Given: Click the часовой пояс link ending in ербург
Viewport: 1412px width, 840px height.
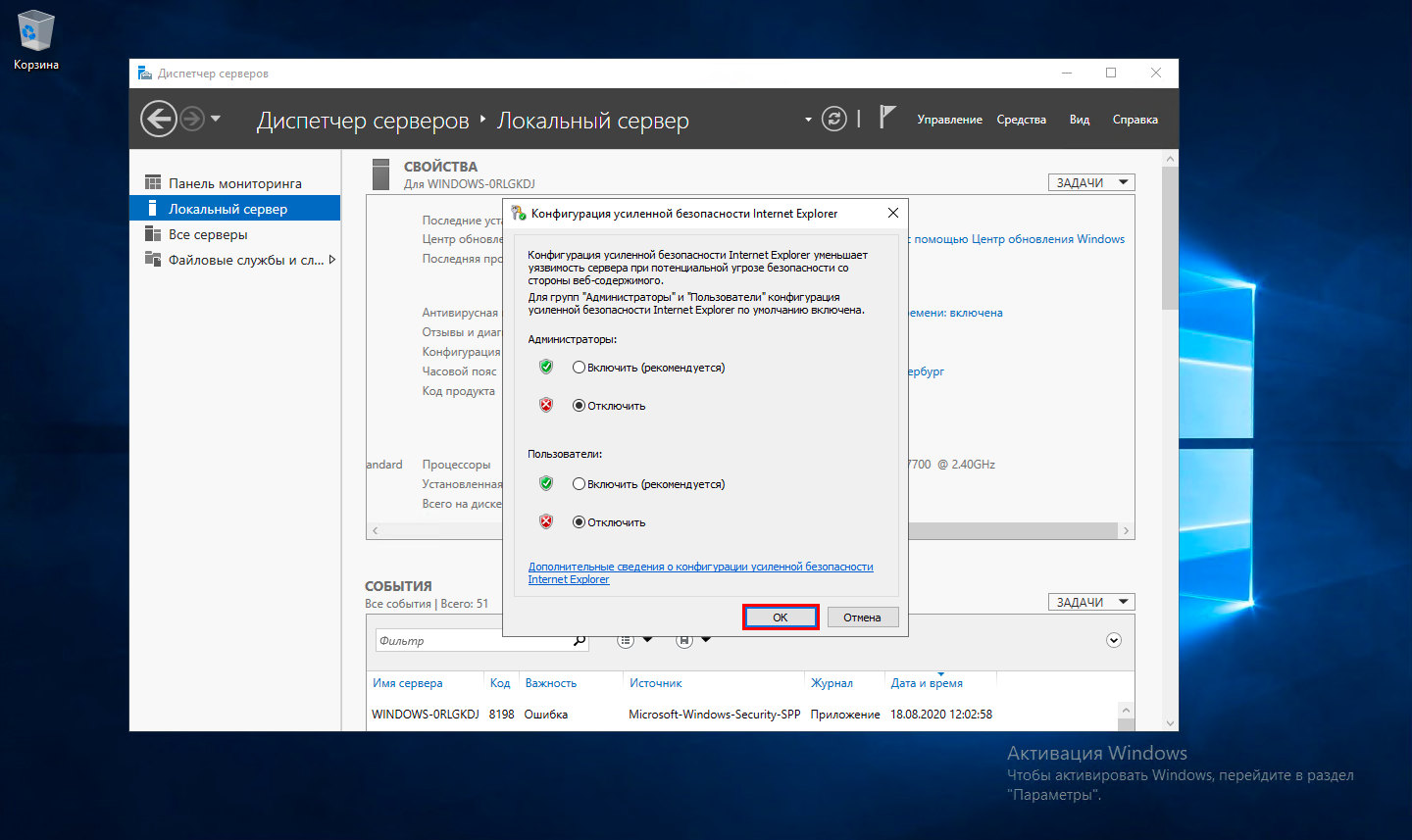Looking at the screenshot, I should 926,371.
